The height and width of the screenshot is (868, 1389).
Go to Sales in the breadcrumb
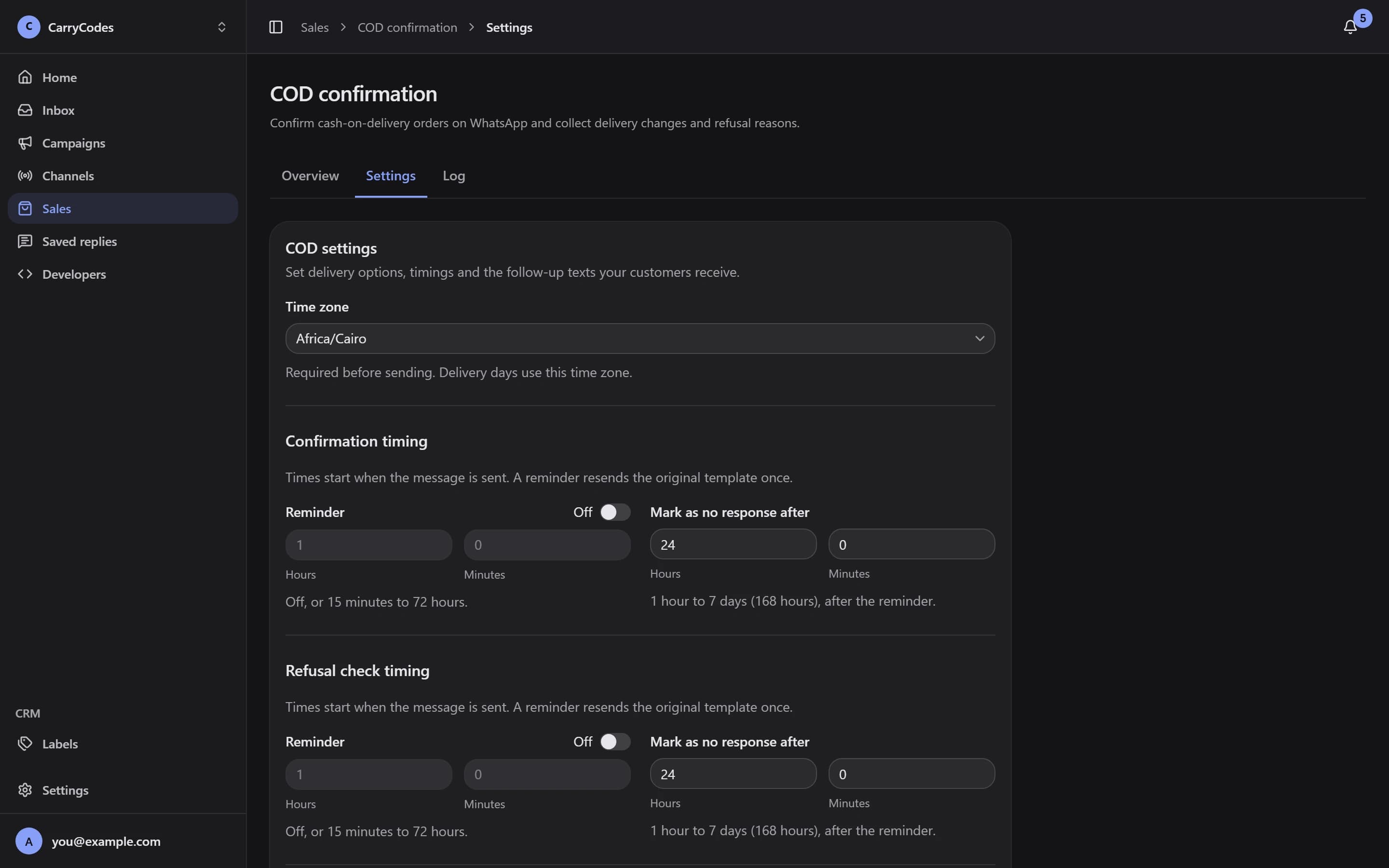pyautogui.click(x=314, y=27)
